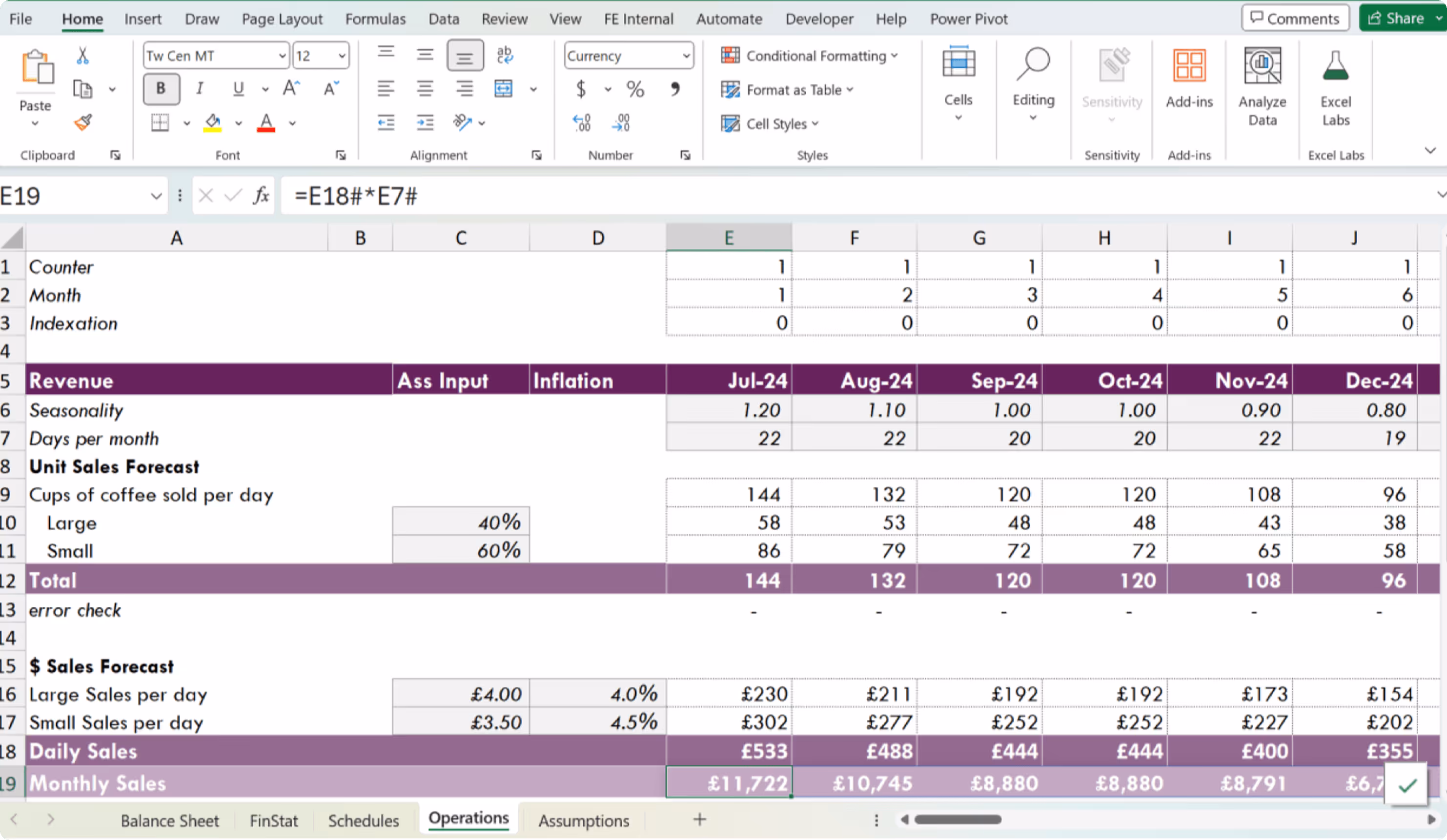Toggle middle vertical alignment button
This screenshot has height=840, width=1447.
click(x=425, y=55)
